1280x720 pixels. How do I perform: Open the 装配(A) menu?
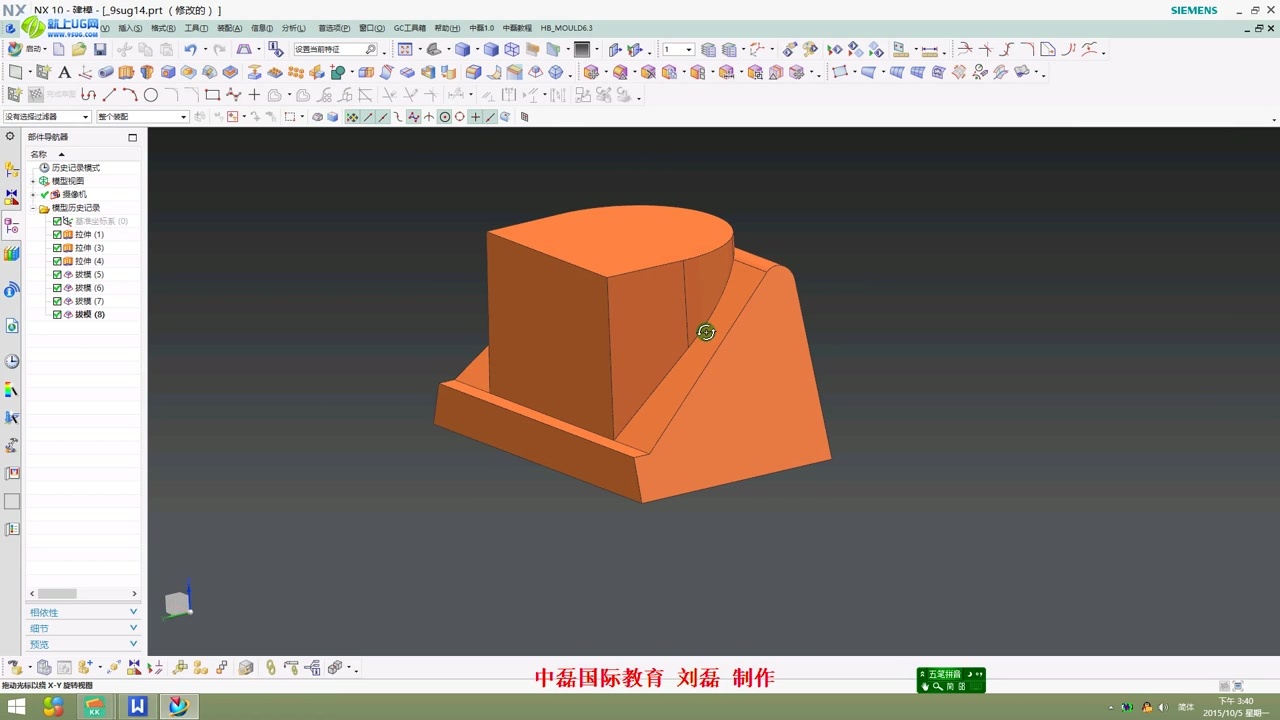230,28
